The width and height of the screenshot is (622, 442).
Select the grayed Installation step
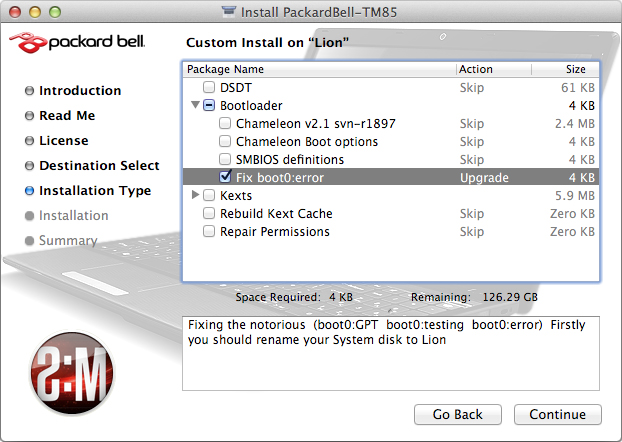[x=73, y=215]
